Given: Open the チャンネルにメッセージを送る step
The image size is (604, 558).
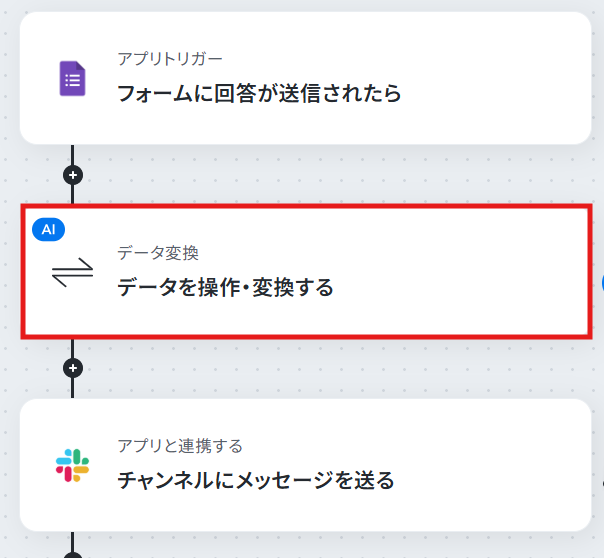Looking at the screenshot, I should [x=256, y=481].
